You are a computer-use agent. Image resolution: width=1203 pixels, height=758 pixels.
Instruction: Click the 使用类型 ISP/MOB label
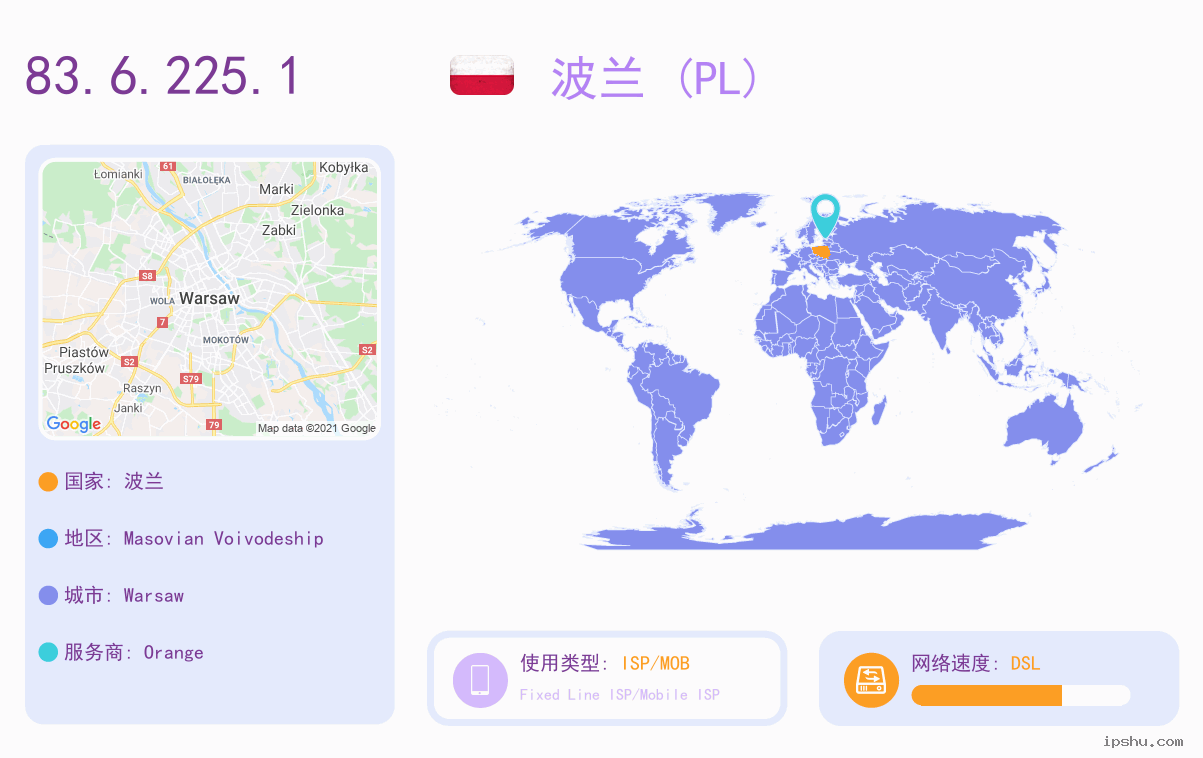[x=605, y=663]
